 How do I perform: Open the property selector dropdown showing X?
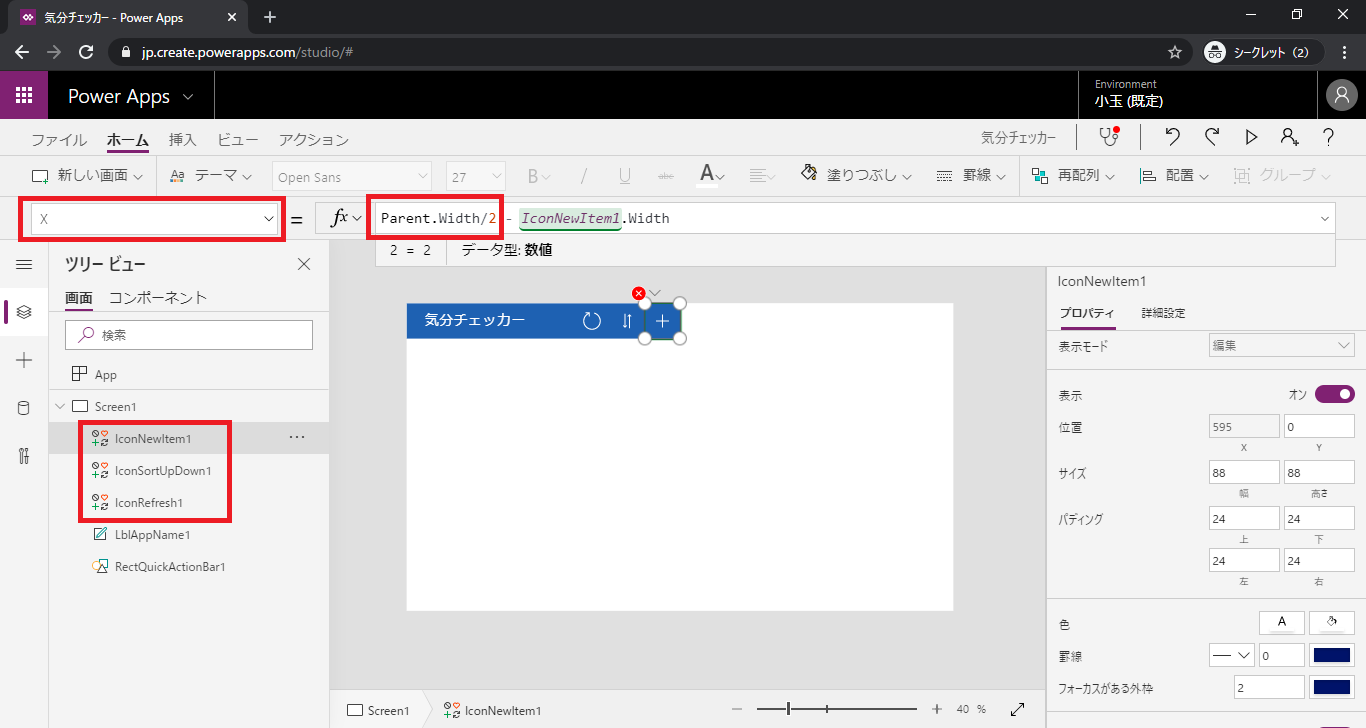[155, 218]
